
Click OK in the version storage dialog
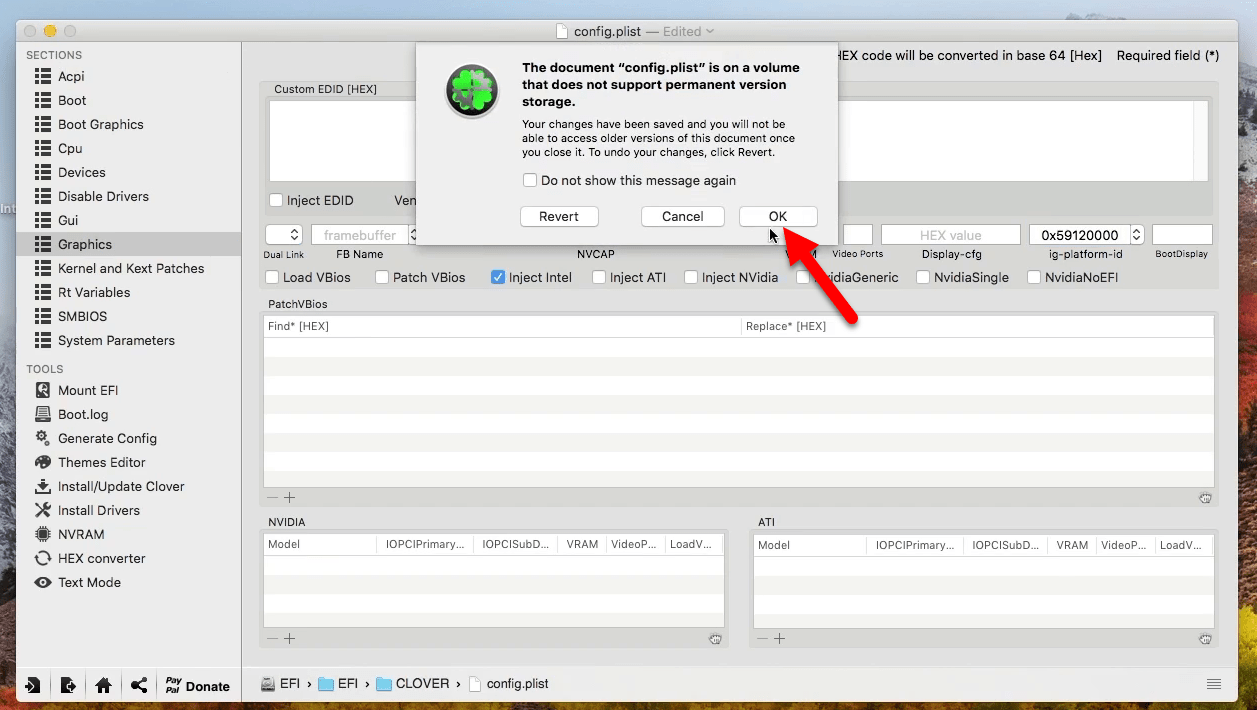tap(778, 217)
